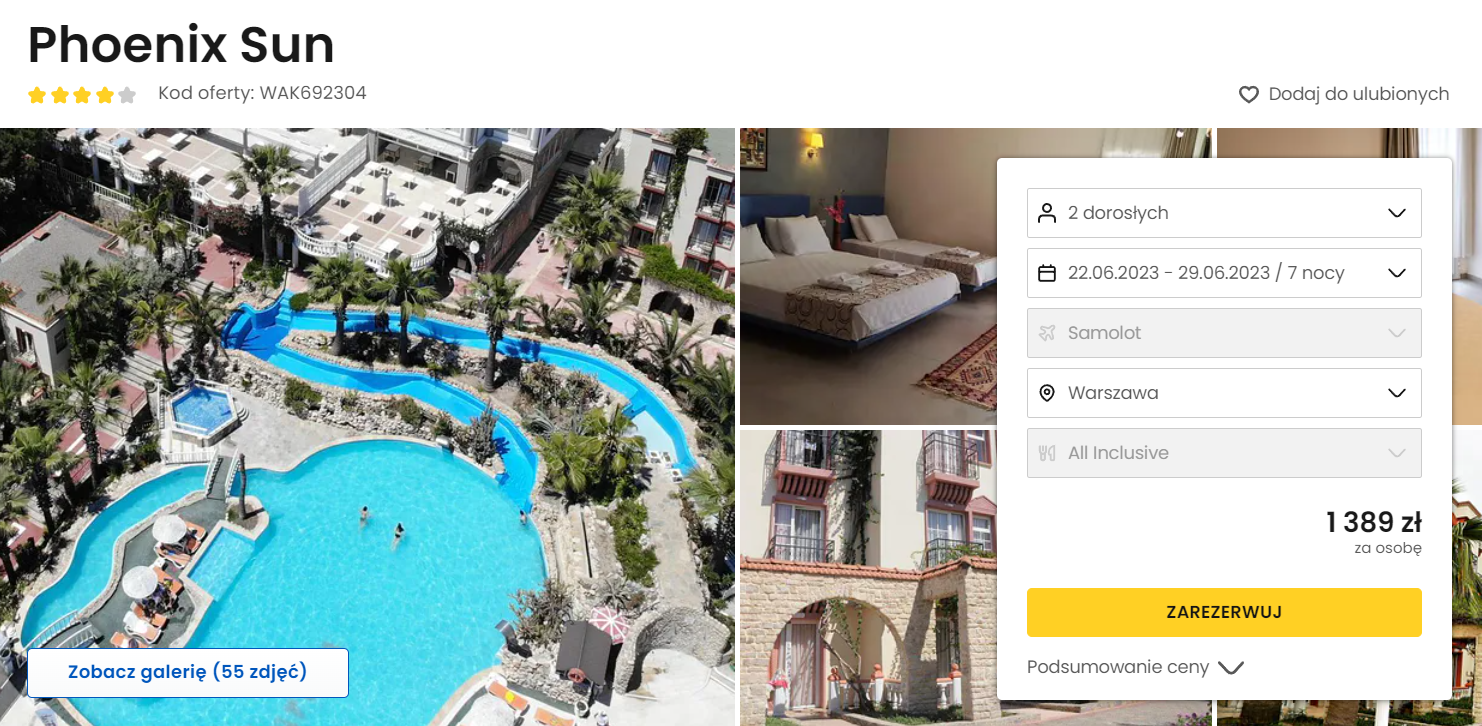
Task: Click the person icon beside 2 dorosłych
Action: pos(1047,213)
